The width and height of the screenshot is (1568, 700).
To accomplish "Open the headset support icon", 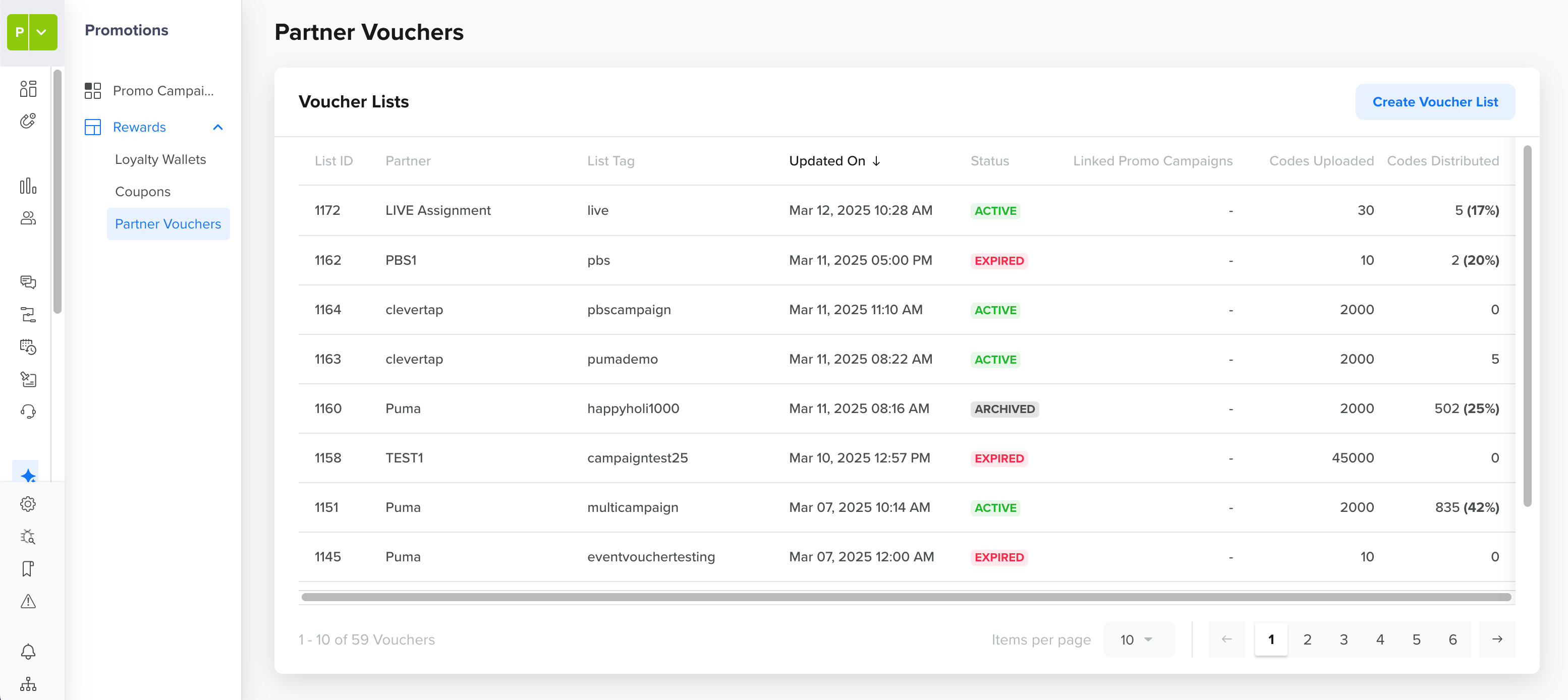I will (x=28, y=412).
